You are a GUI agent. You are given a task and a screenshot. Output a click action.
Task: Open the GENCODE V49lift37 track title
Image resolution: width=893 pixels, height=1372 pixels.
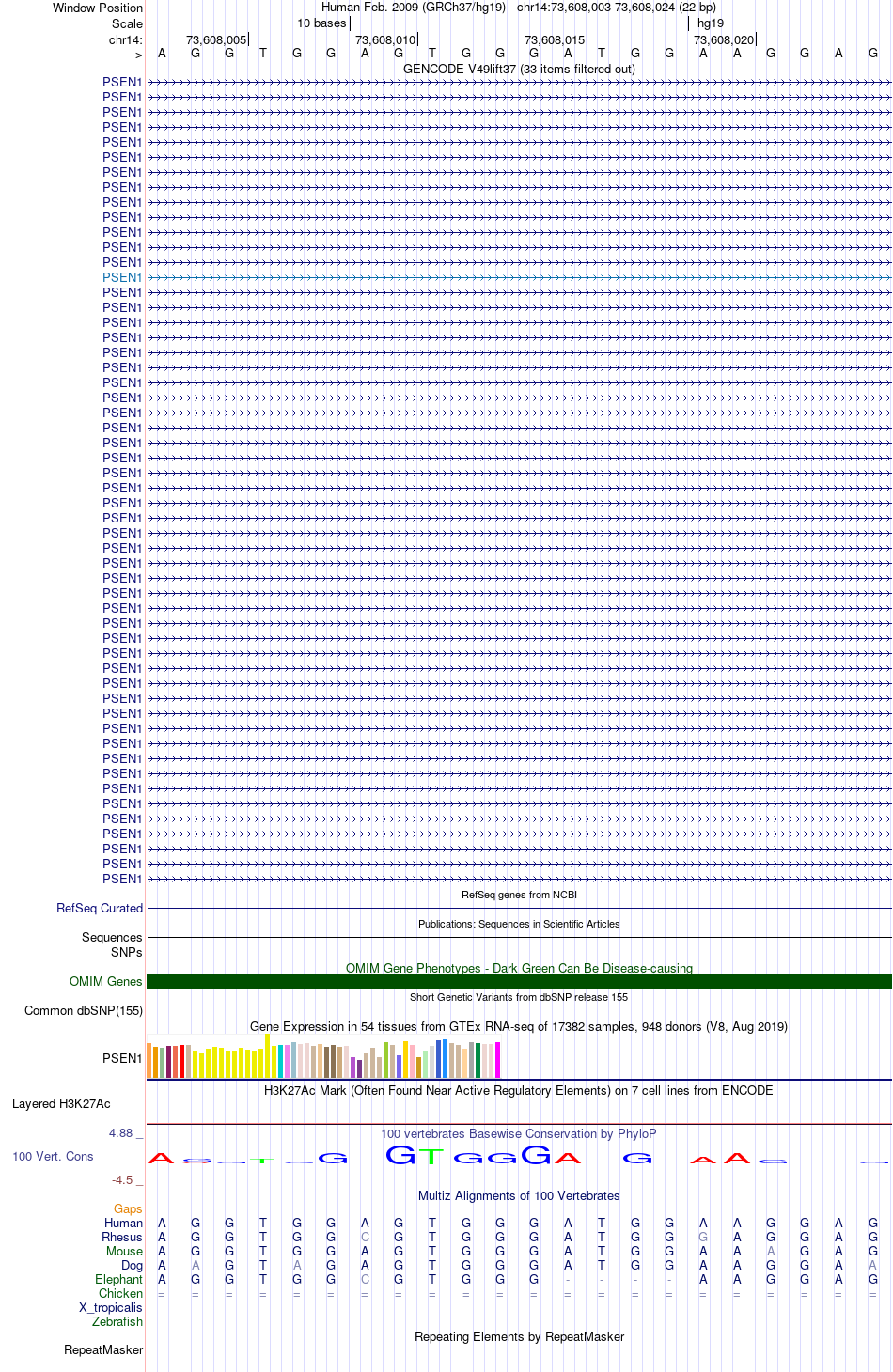click(x=519, y=69)
